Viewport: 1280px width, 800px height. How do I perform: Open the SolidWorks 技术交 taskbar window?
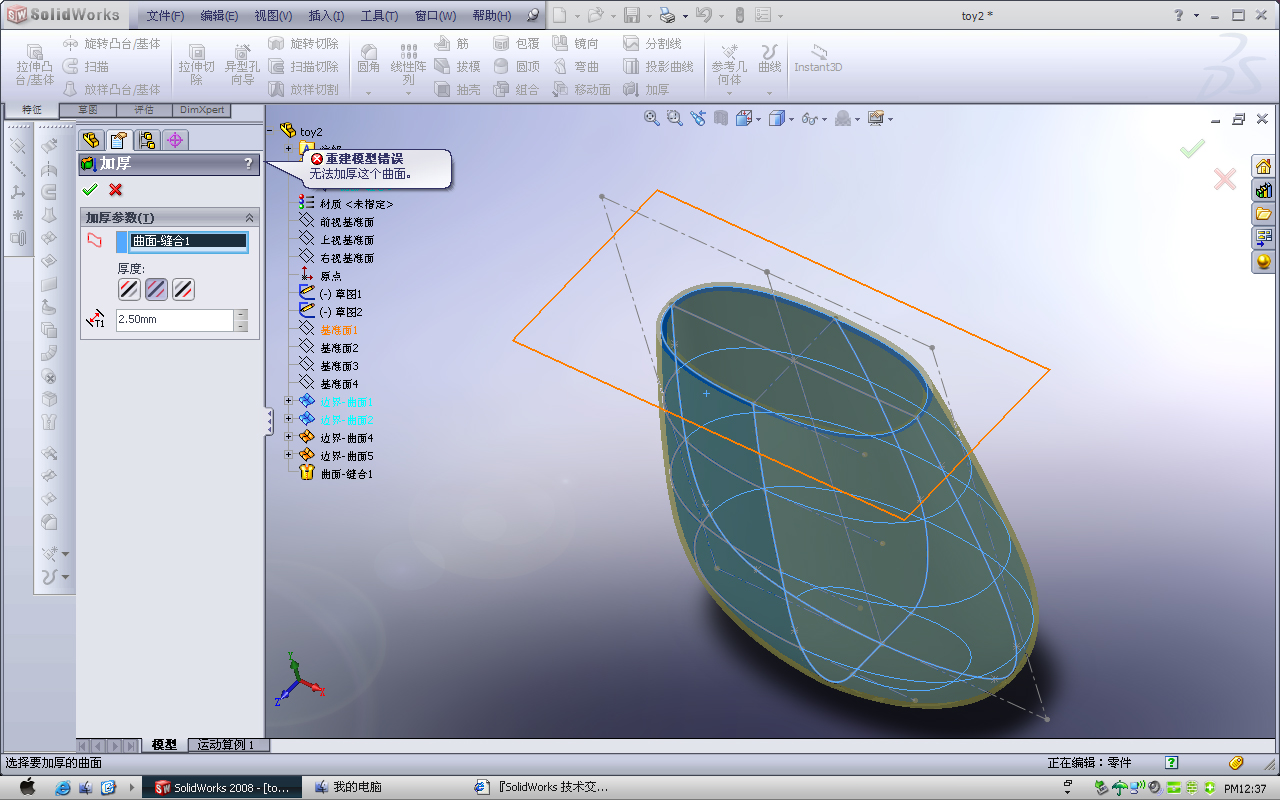coord(546,788)
